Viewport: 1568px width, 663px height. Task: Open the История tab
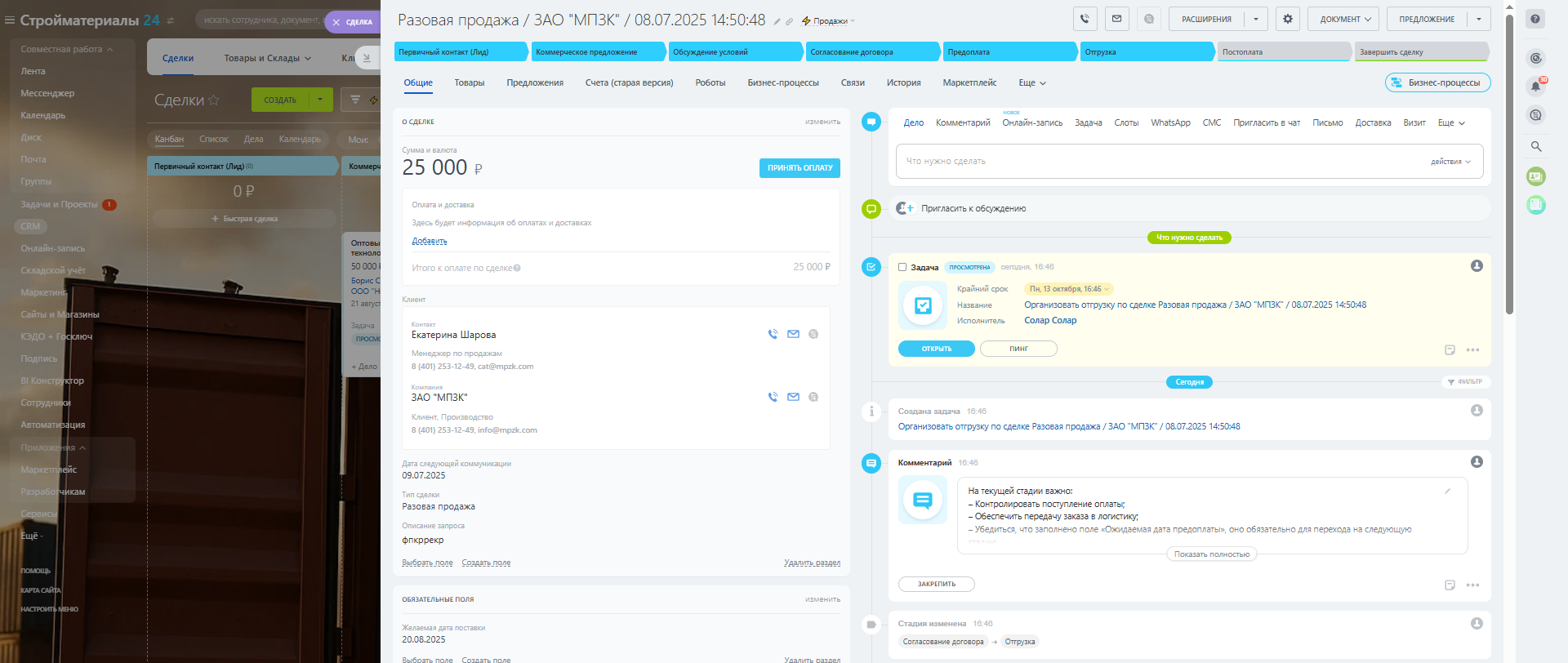(x=903, y=82)
